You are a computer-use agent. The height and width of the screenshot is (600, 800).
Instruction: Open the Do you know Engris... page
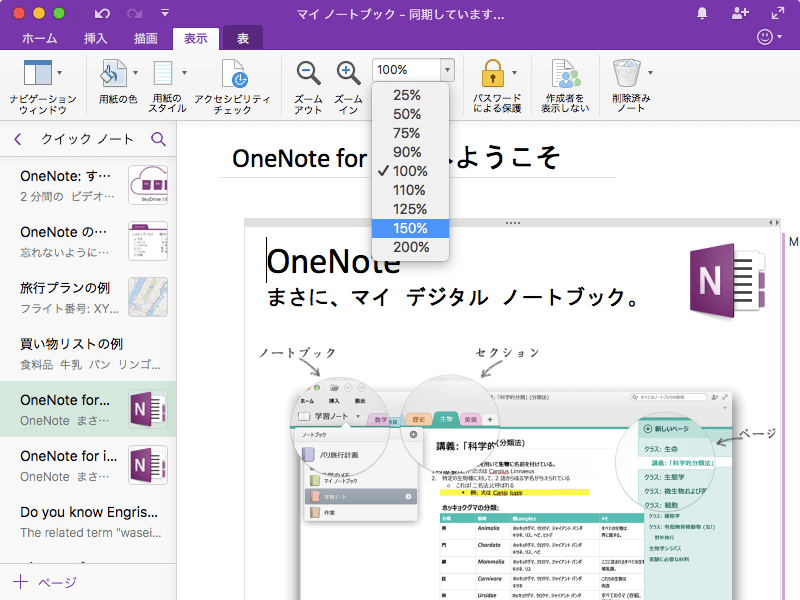coord(88,521)
